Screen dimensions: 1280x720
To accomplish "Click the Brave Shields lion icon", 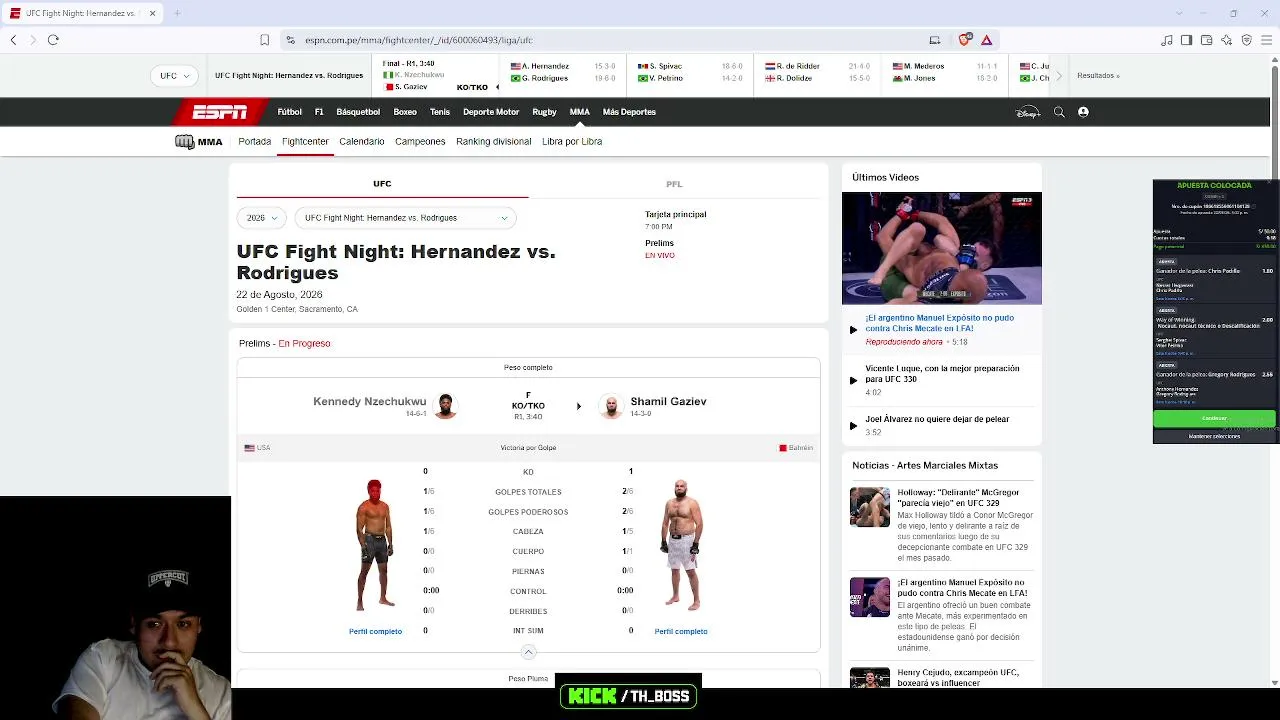I will click(x=964, y=40).
